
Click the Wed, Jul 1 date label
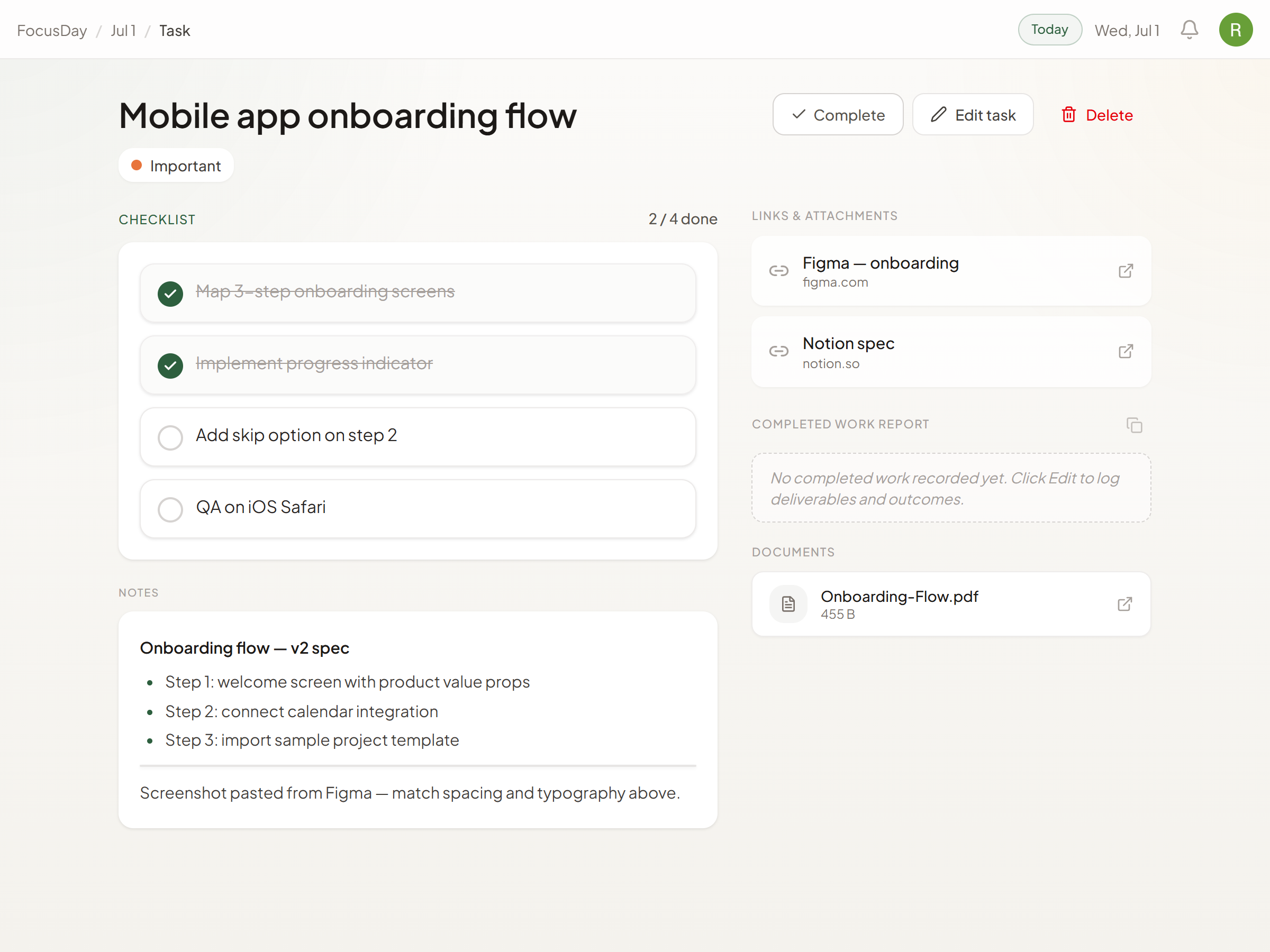click(x=1127, y=31)
